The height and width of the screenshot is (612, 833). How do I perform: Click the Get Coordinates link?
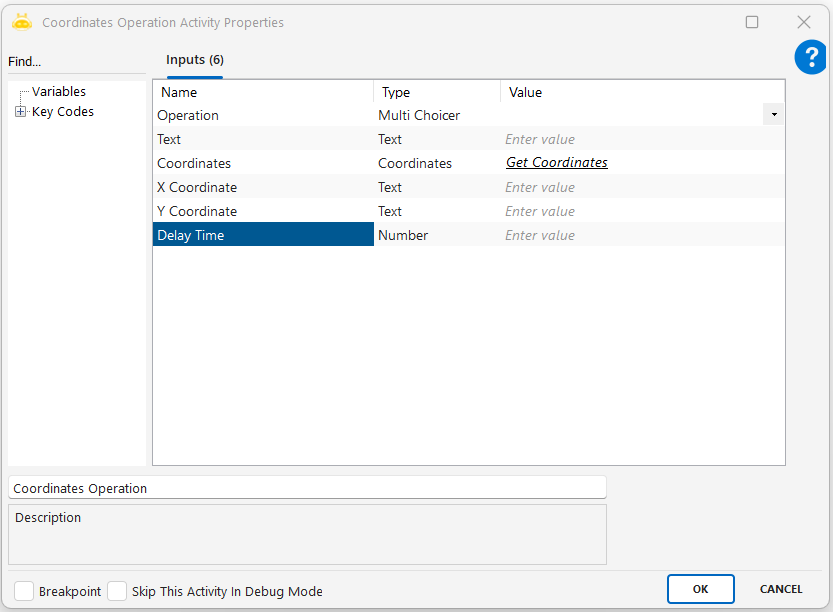[556, 163]
